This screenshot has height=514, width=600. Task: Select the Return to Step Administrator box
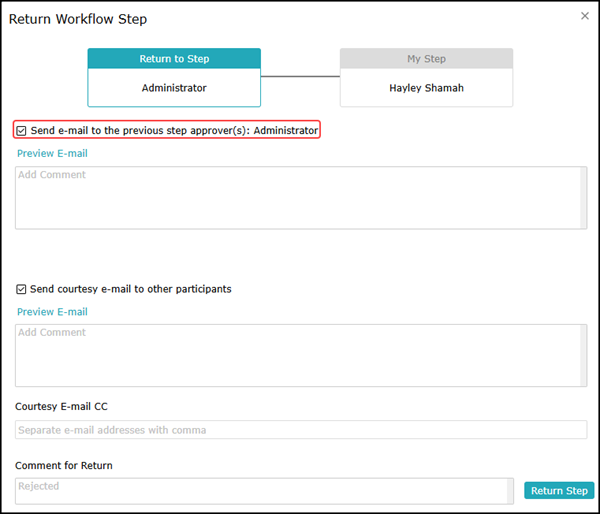point(174,77)
